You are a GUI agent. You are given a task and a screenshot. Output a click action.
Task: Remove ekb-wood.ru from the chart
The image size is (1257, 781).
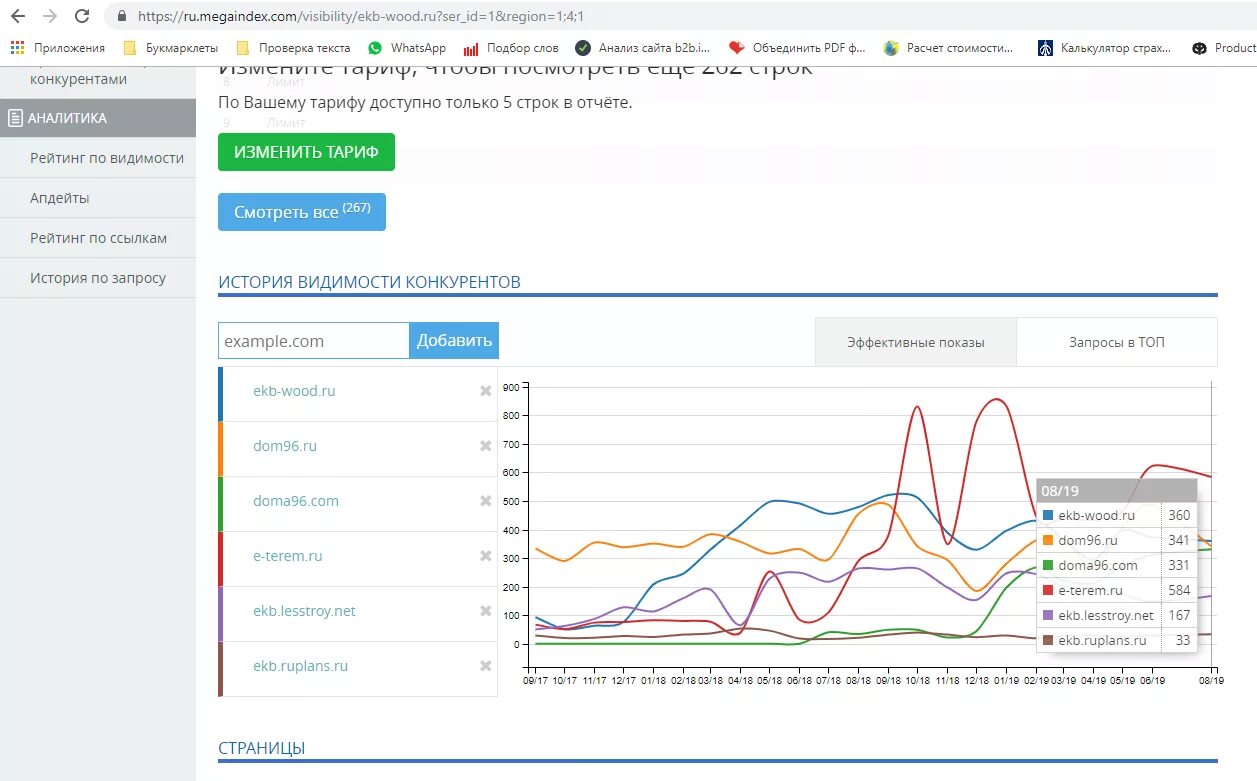486,391
